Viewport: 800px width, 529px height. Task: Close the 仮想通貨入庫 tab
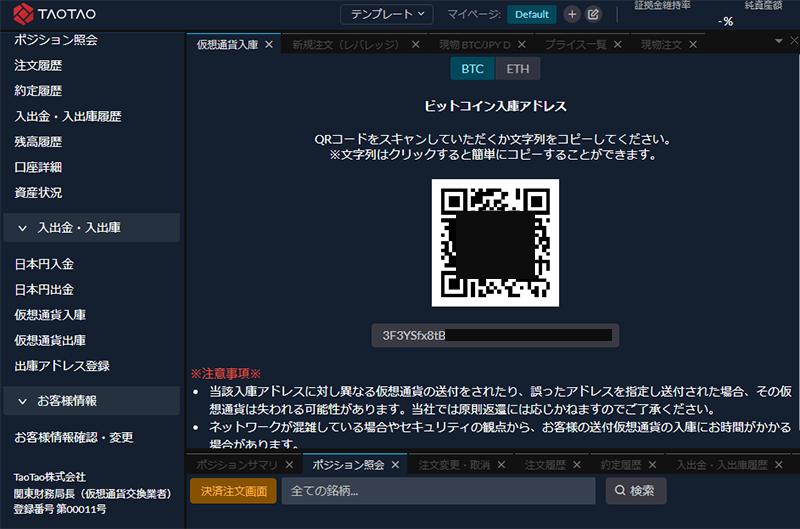(269, 45)
